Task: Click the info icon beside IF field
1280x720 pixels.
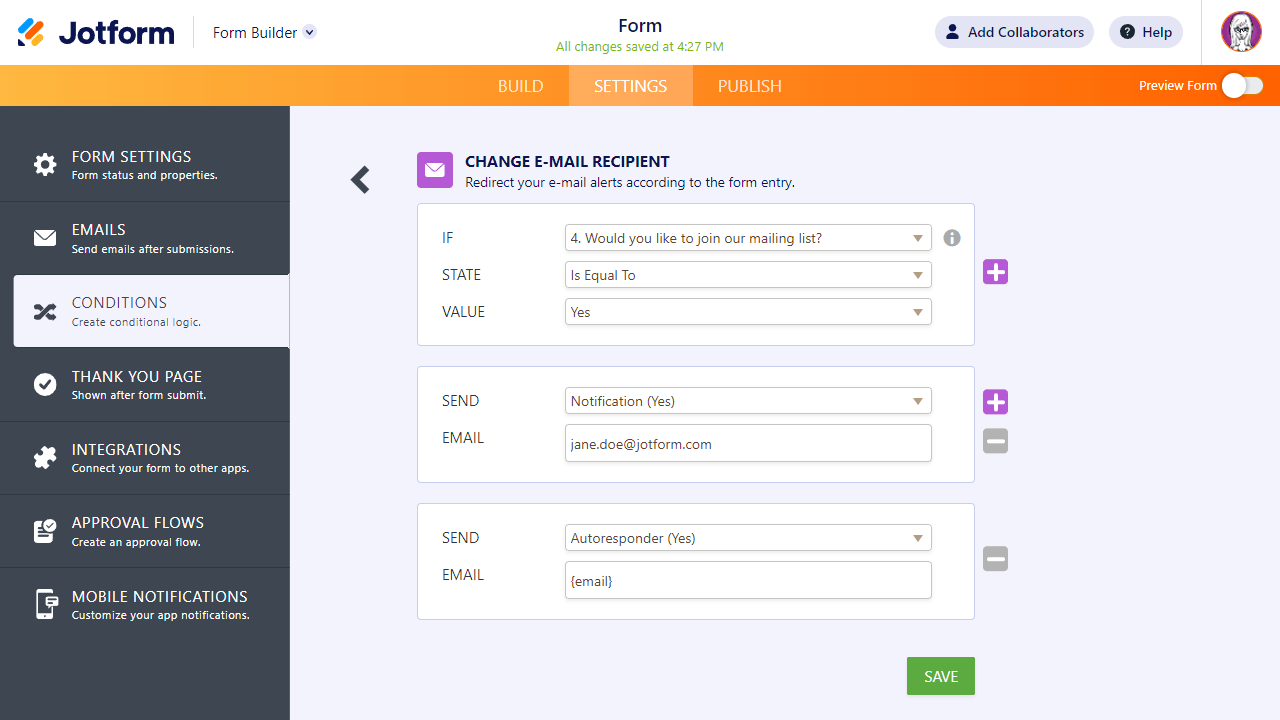Action: [952, 238]
